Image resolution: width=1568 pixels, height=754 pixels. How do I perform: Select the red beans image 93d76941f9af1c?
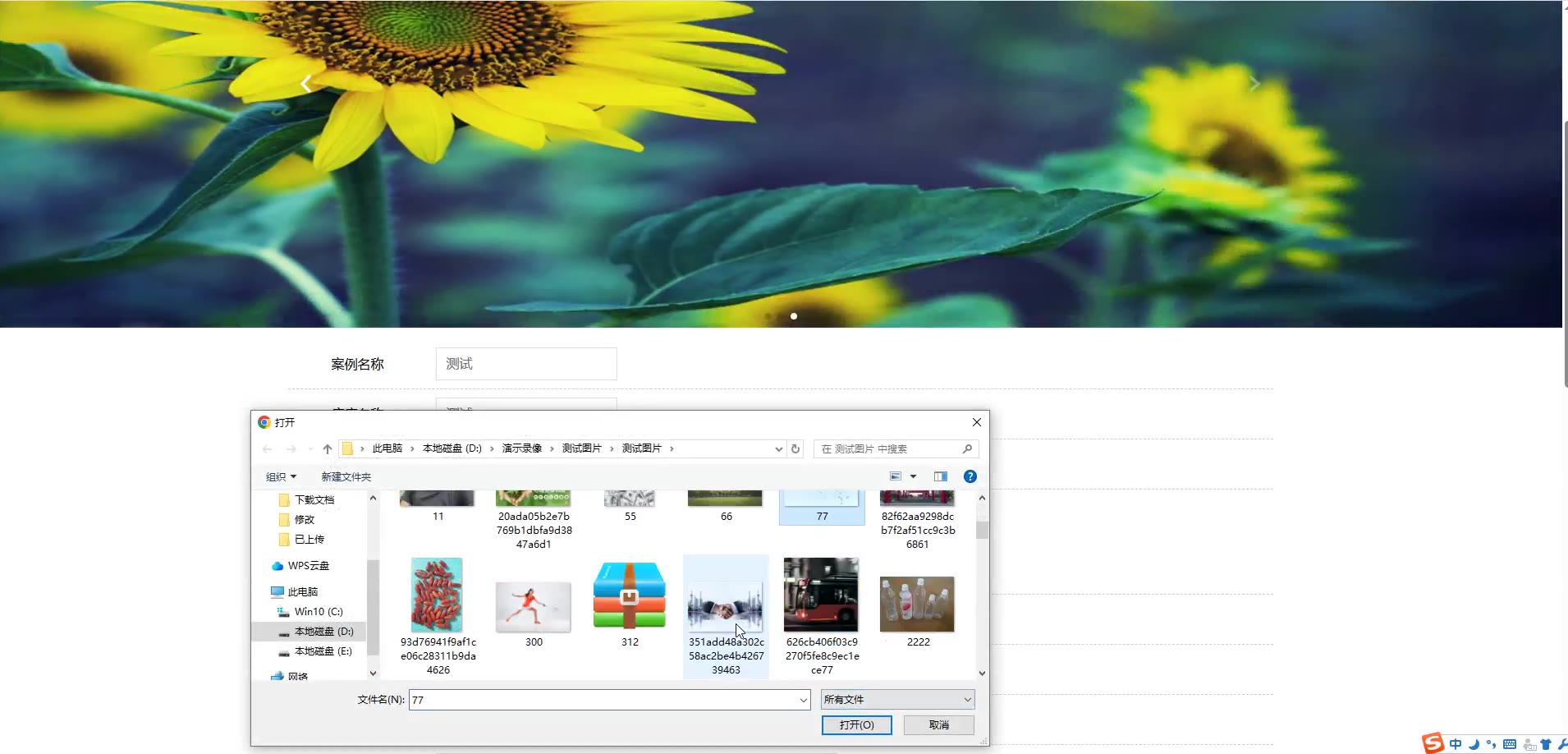coord(438,595)
